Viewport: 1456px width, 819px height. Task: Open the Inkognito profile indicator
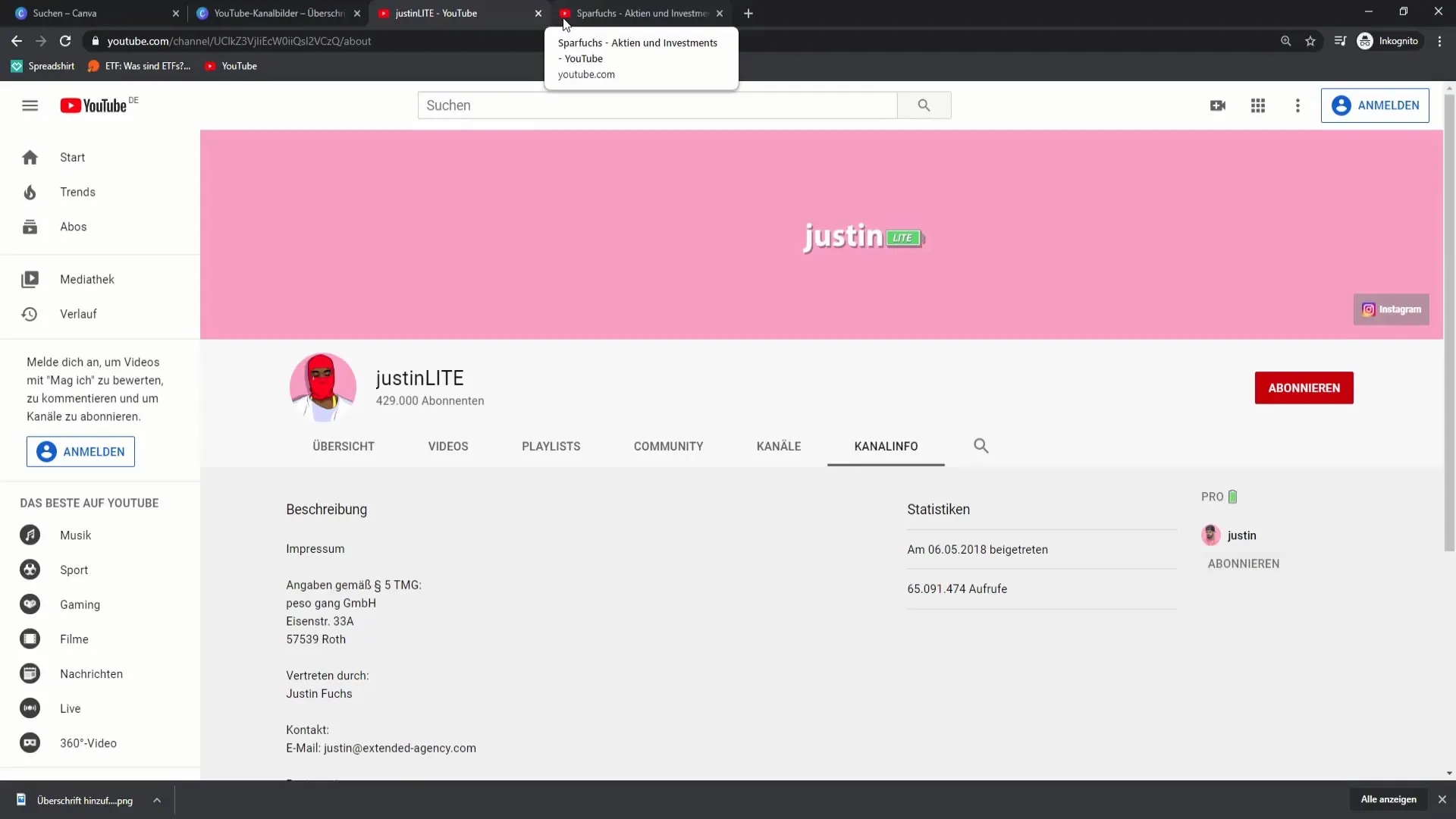tap(1388, 41)
